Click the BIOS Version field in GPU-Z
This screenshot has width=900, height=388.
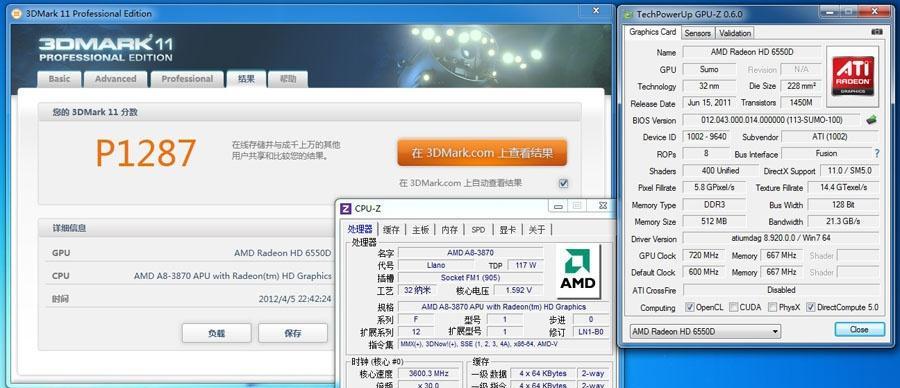click(x=771, y=120)
